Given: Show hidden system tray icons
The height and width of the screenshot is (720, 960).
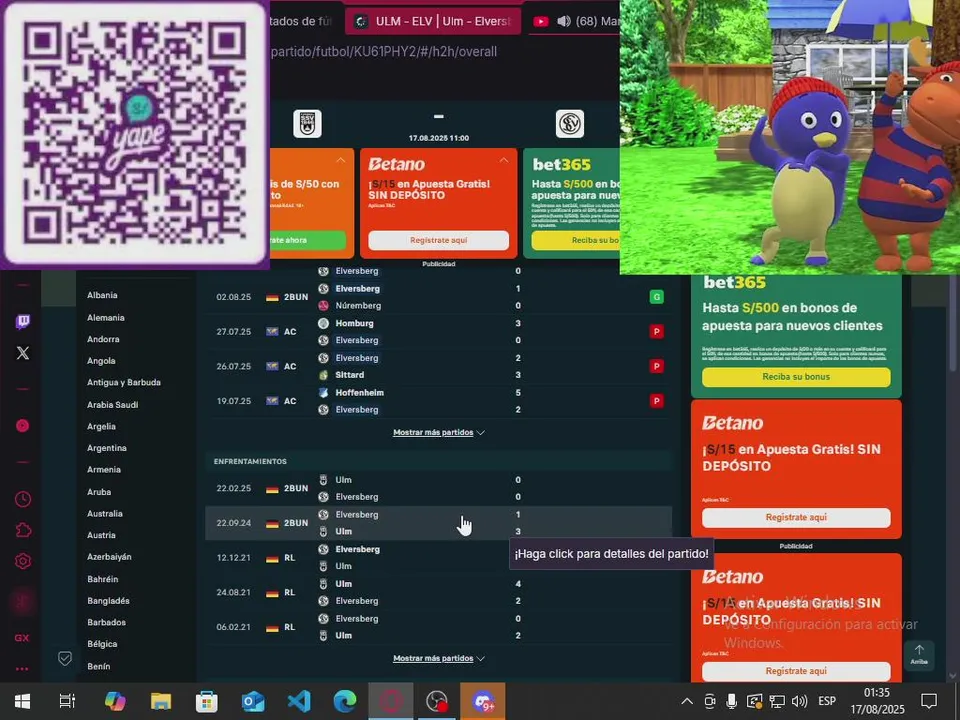Looking at the screenshot, I should (687, 702).
